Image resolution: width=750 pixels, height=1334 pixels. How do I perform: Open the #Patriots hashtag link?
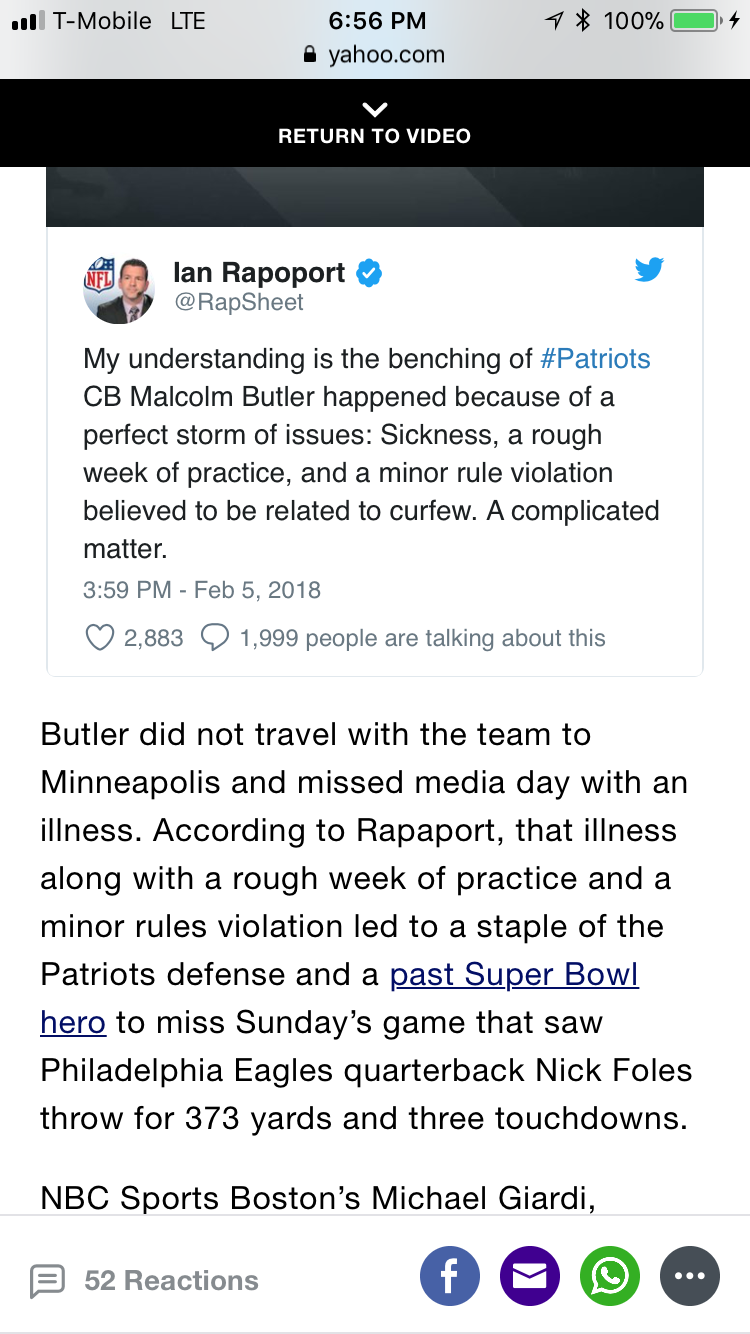(595, 359)
